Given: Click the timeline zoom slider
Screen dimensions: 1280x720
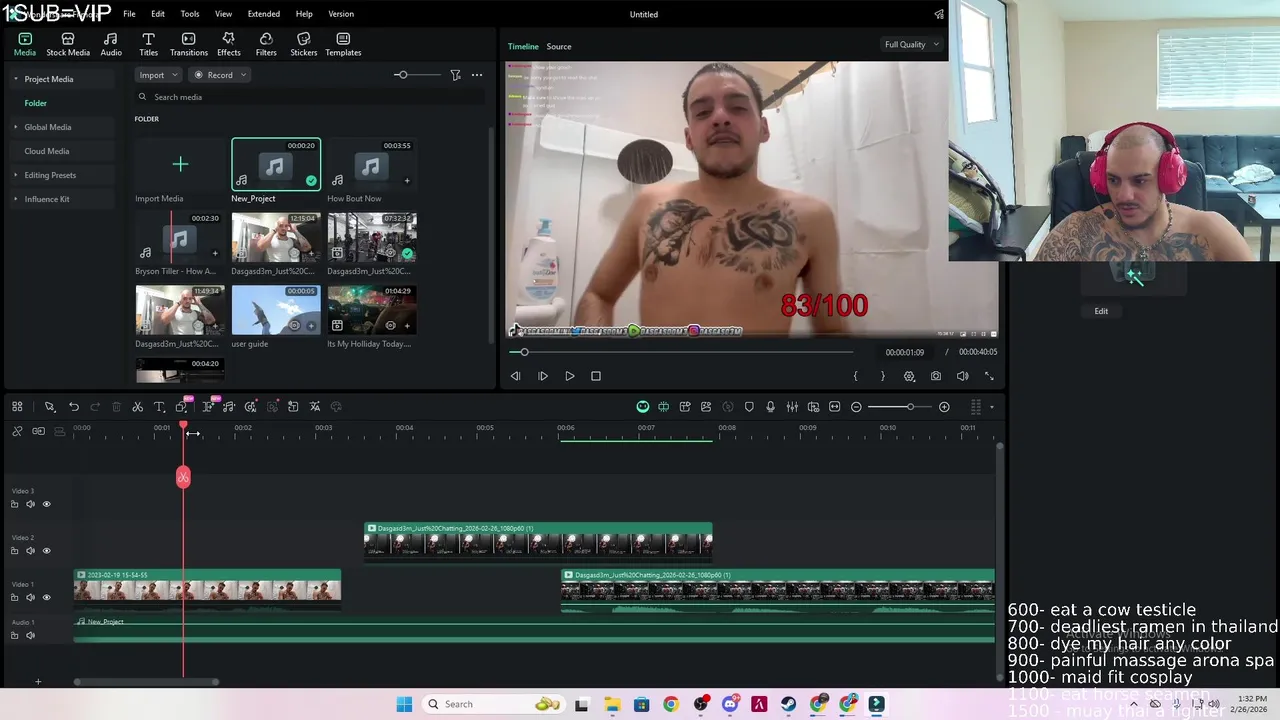Looking at the screenshot, I should 900,407.
